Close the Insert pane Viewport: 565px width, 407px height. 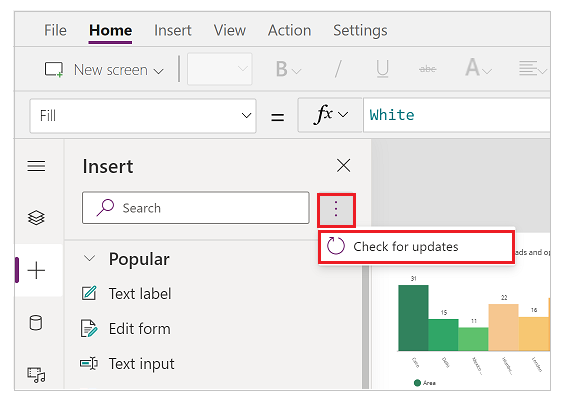click(343, 166)
